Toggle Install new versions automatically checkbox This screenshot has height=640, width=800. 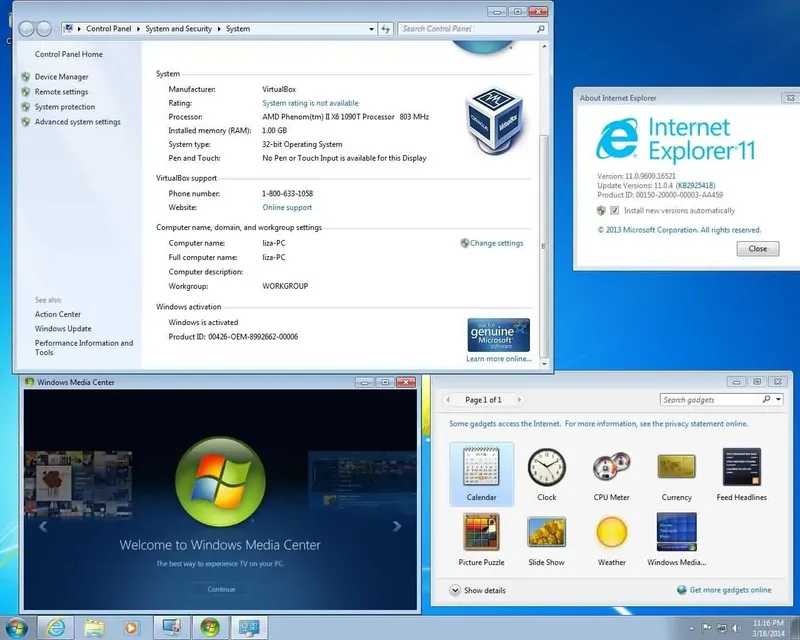point(615,210)
